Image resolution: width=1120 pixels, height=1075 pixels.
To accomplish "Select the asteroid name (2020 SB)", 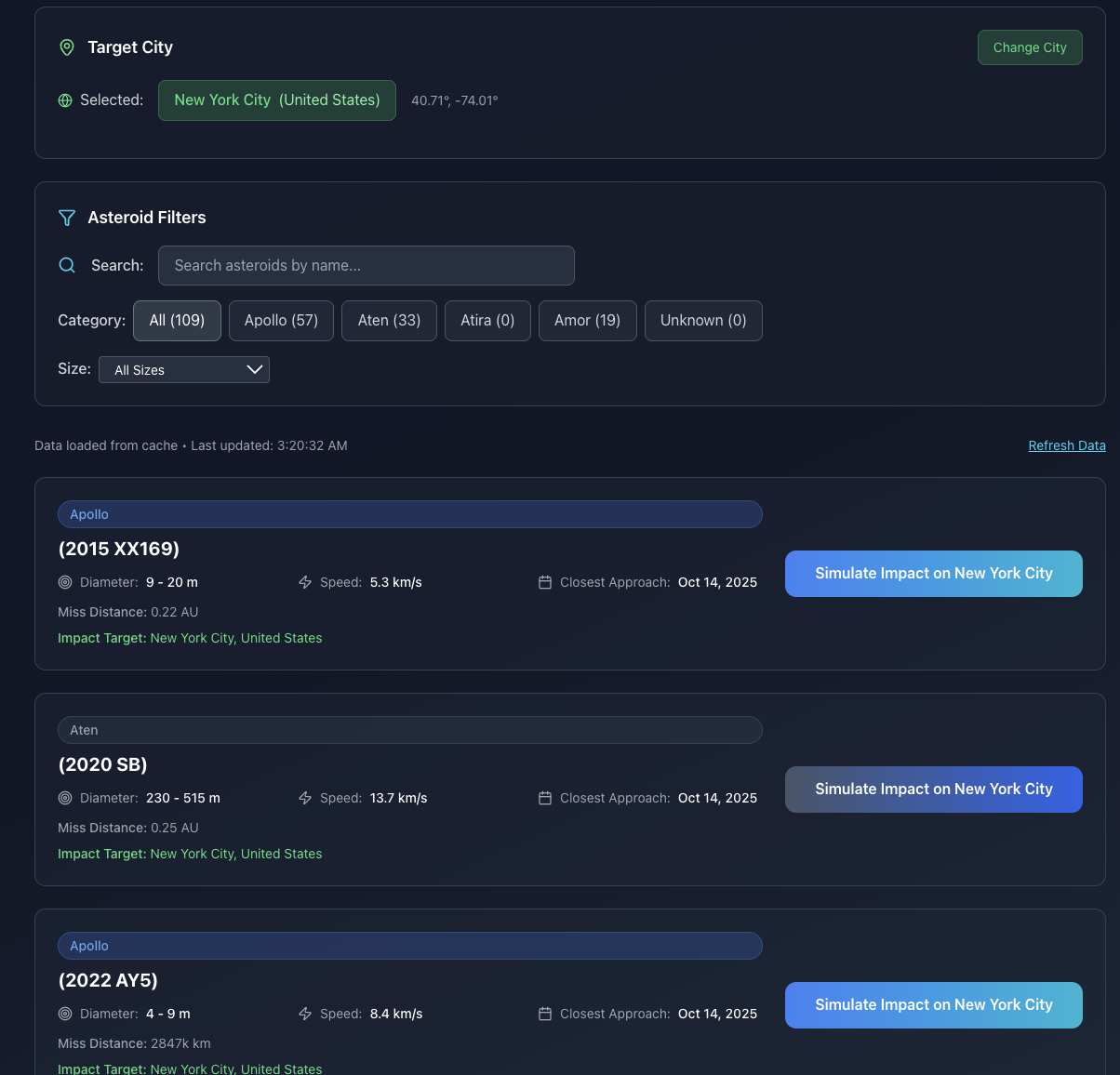I will [102, 764].
